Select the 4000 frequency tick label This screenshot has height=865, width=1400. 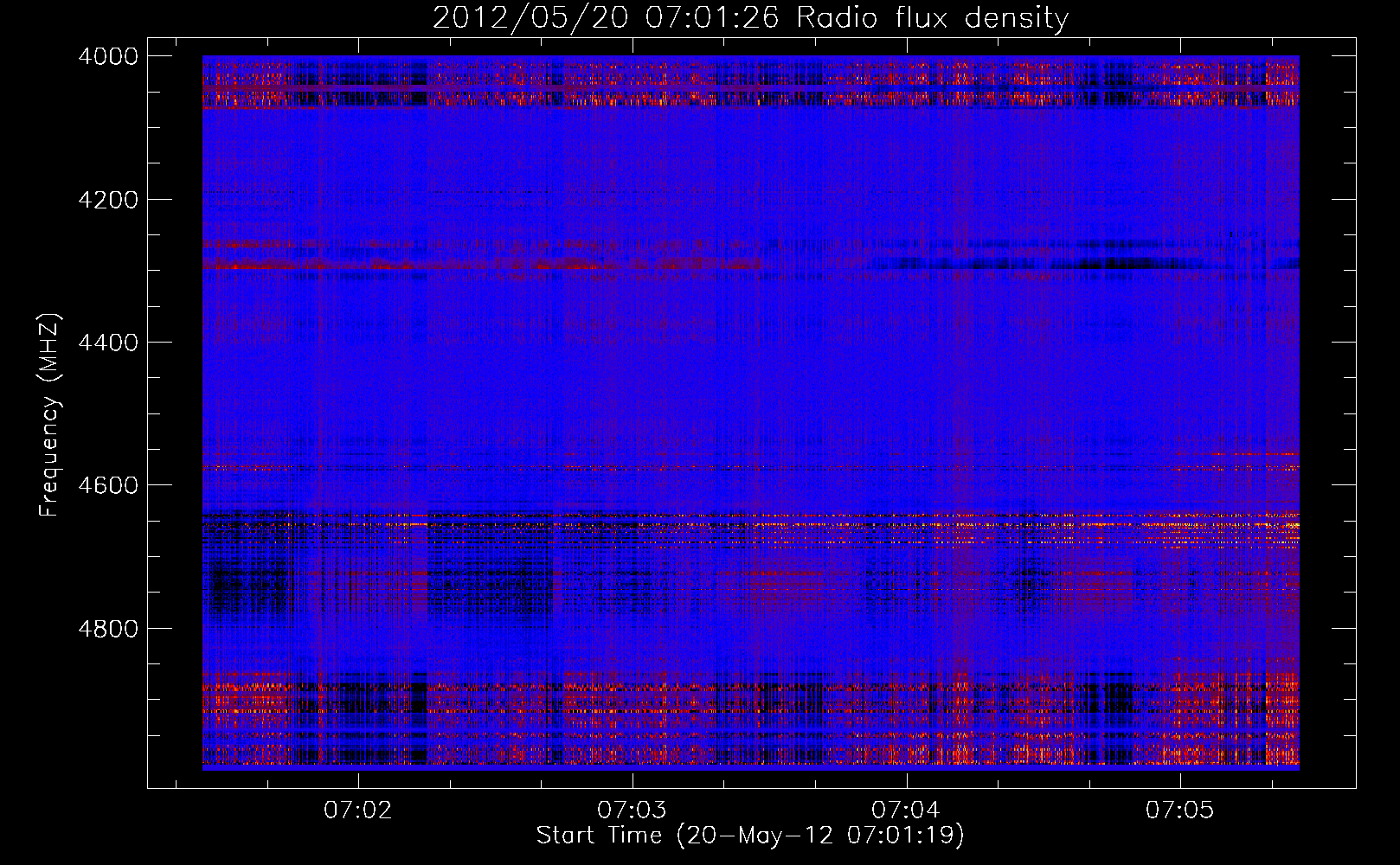pyautogui.click(x=108, y=56)
